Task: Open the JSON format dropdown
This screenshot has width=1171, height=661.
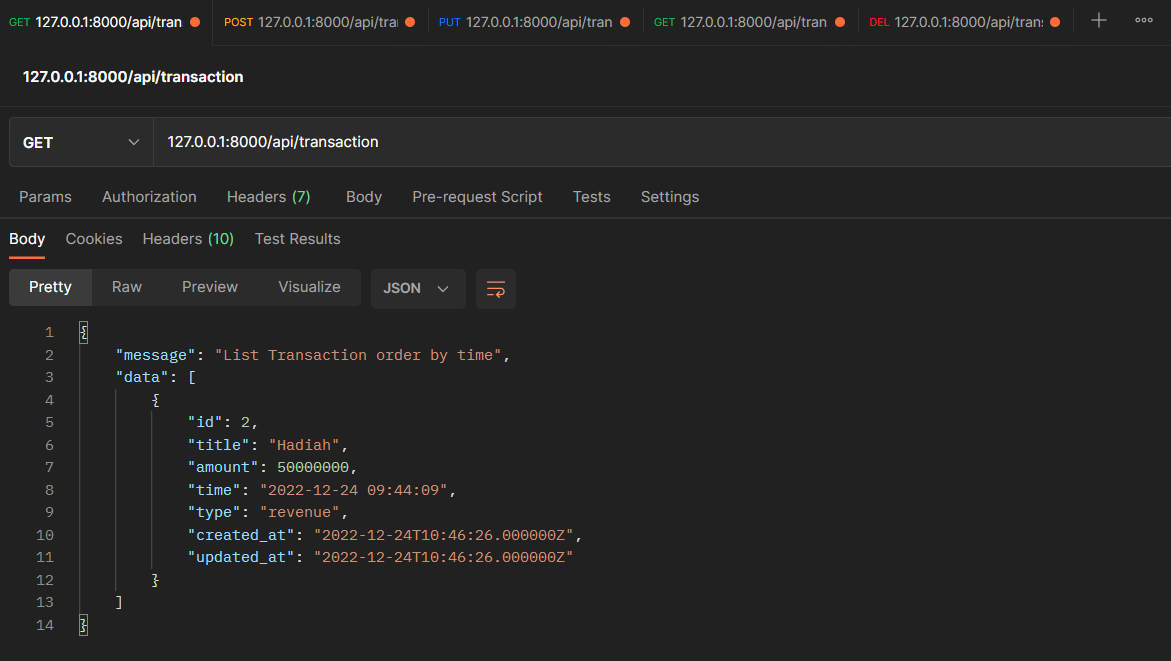Action: (x=417, y=289)
